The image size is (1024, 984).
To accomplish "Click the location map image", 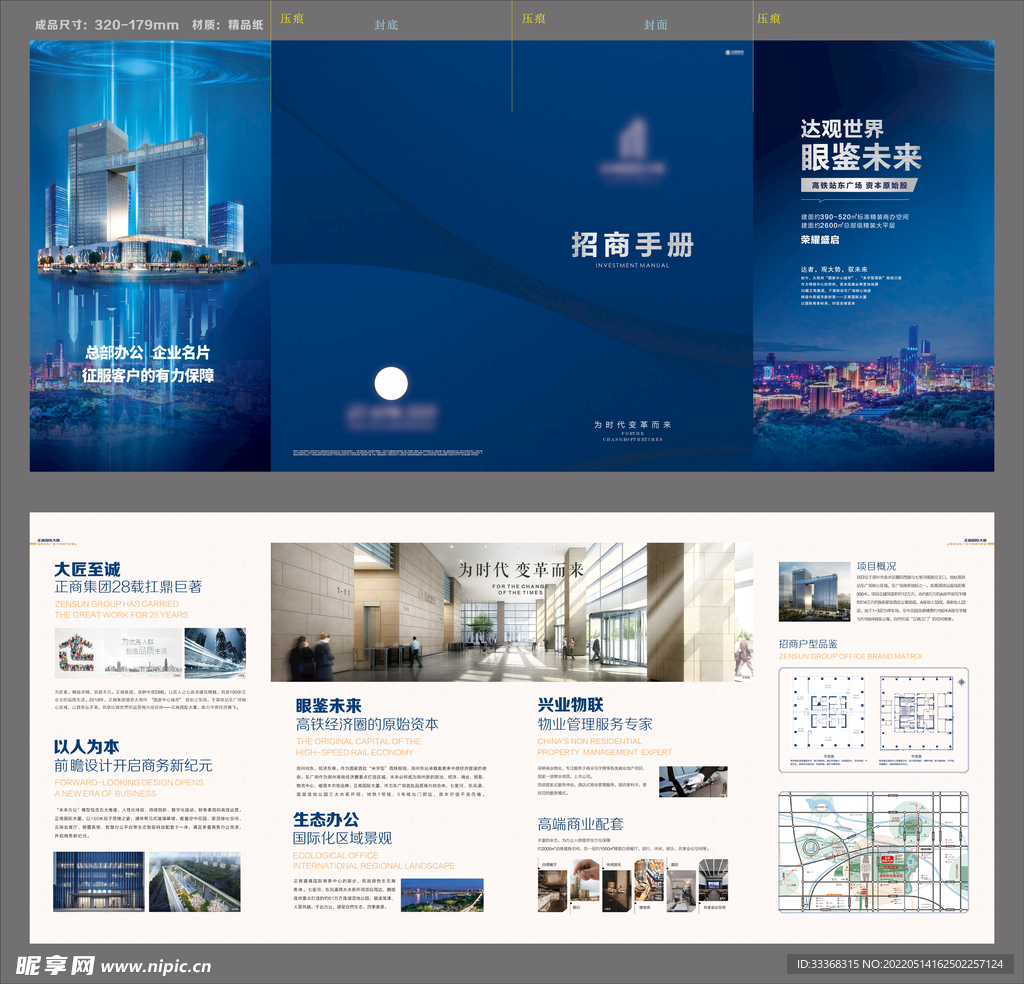I will [x=873, y=852].
